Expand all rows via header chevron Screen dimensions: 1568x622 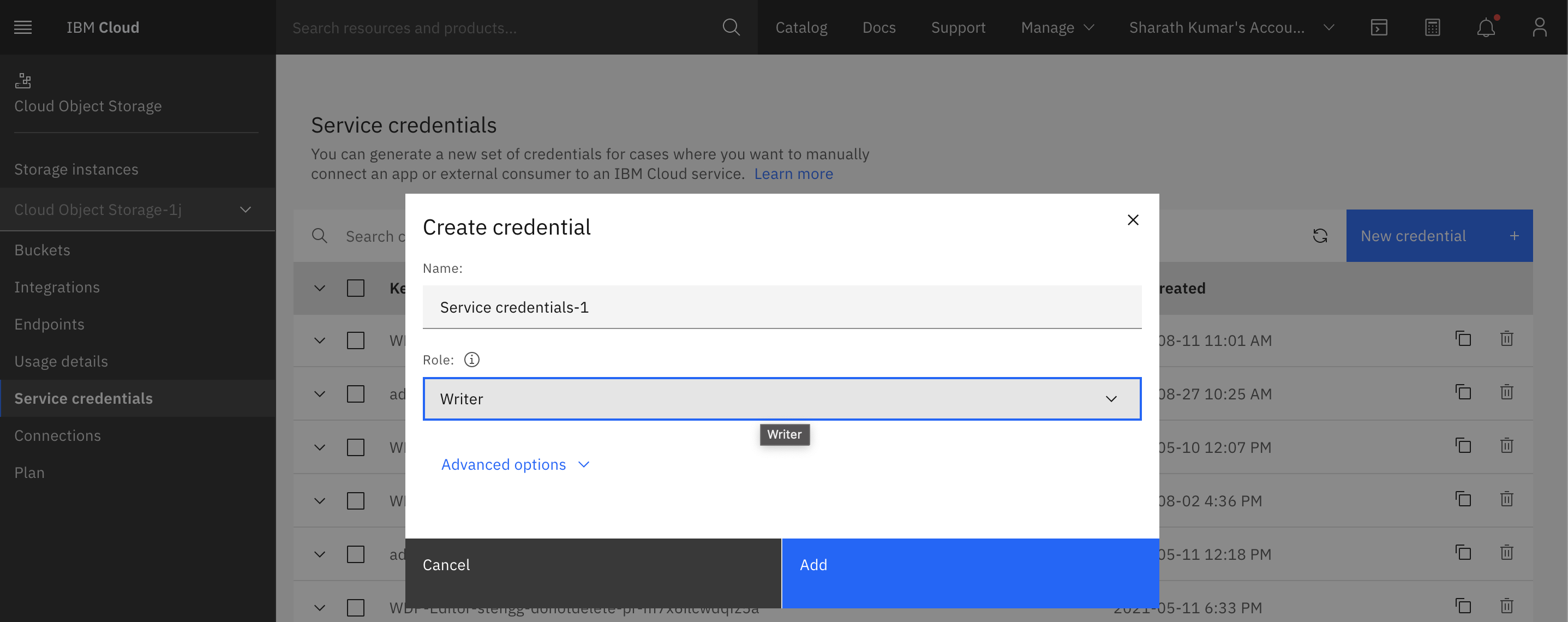click(320, 289)
